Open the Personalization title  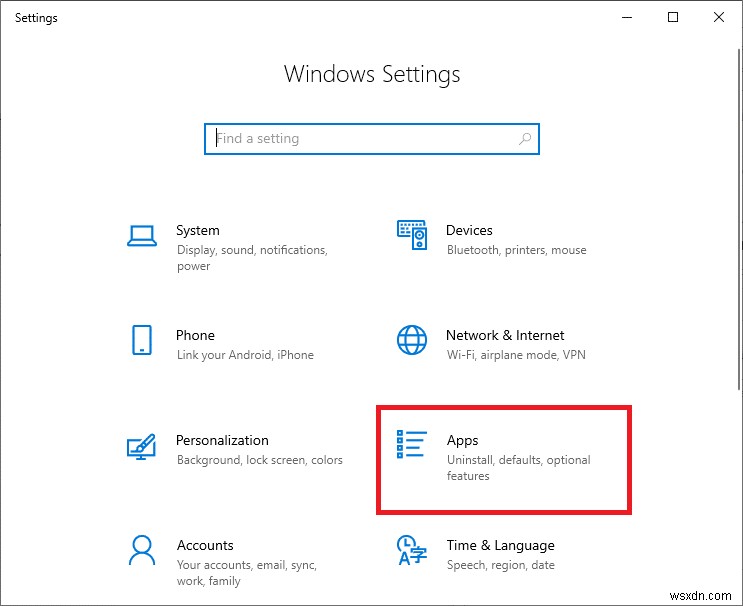pos(222,441)
